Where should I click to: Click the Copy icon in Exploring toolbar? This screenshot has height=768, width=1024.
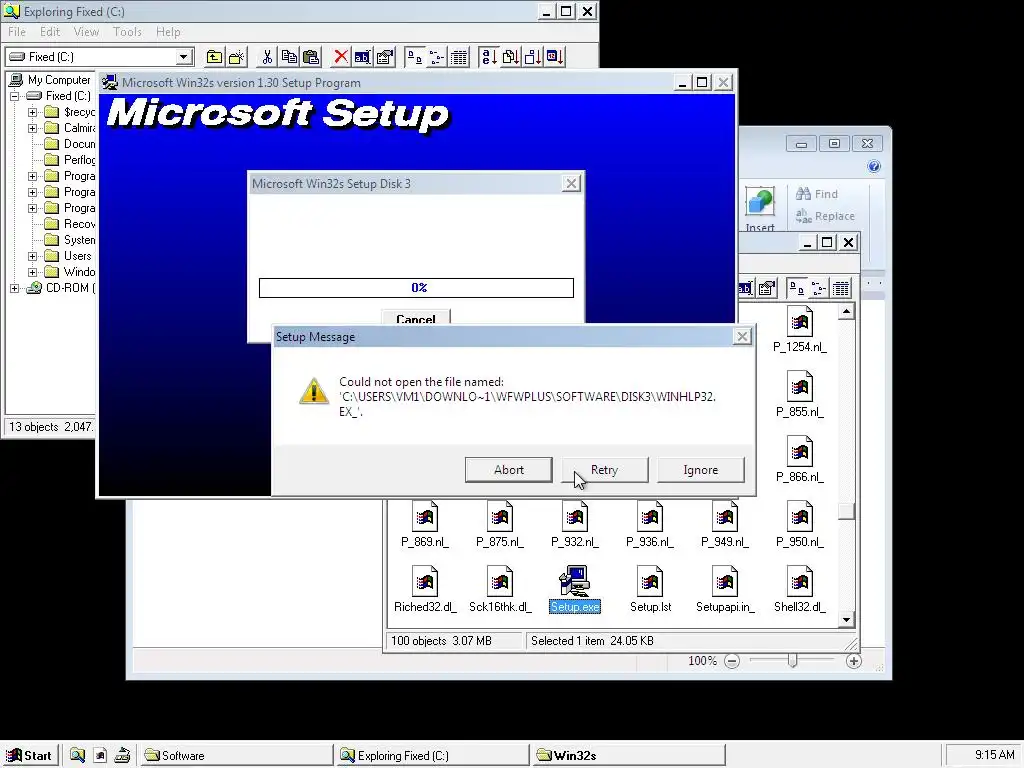pos(289,57)
